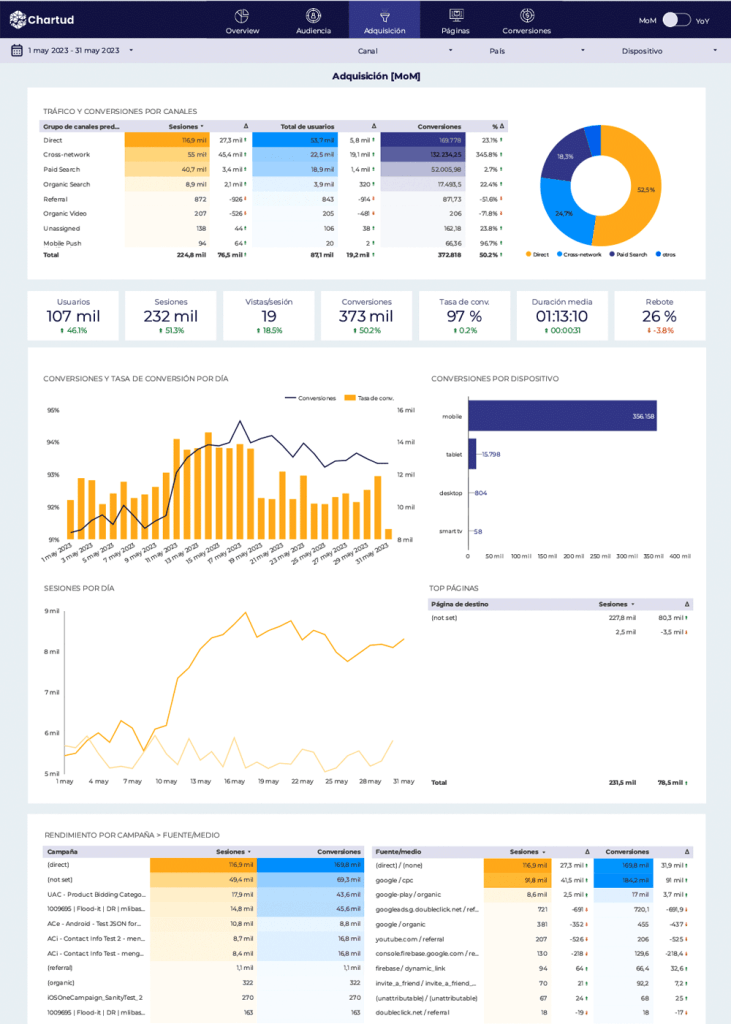Sort Fuente/medio table by Sesiones header
This screenshot has width=731, height=1024.
(527, 852)
